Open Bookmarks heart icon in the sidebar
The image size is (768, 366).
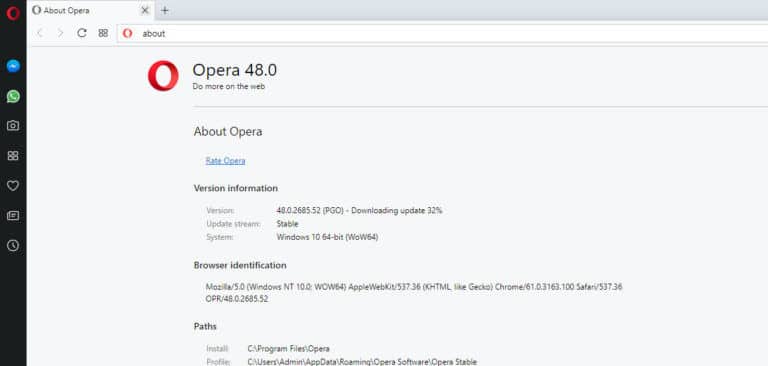[13, 186]
